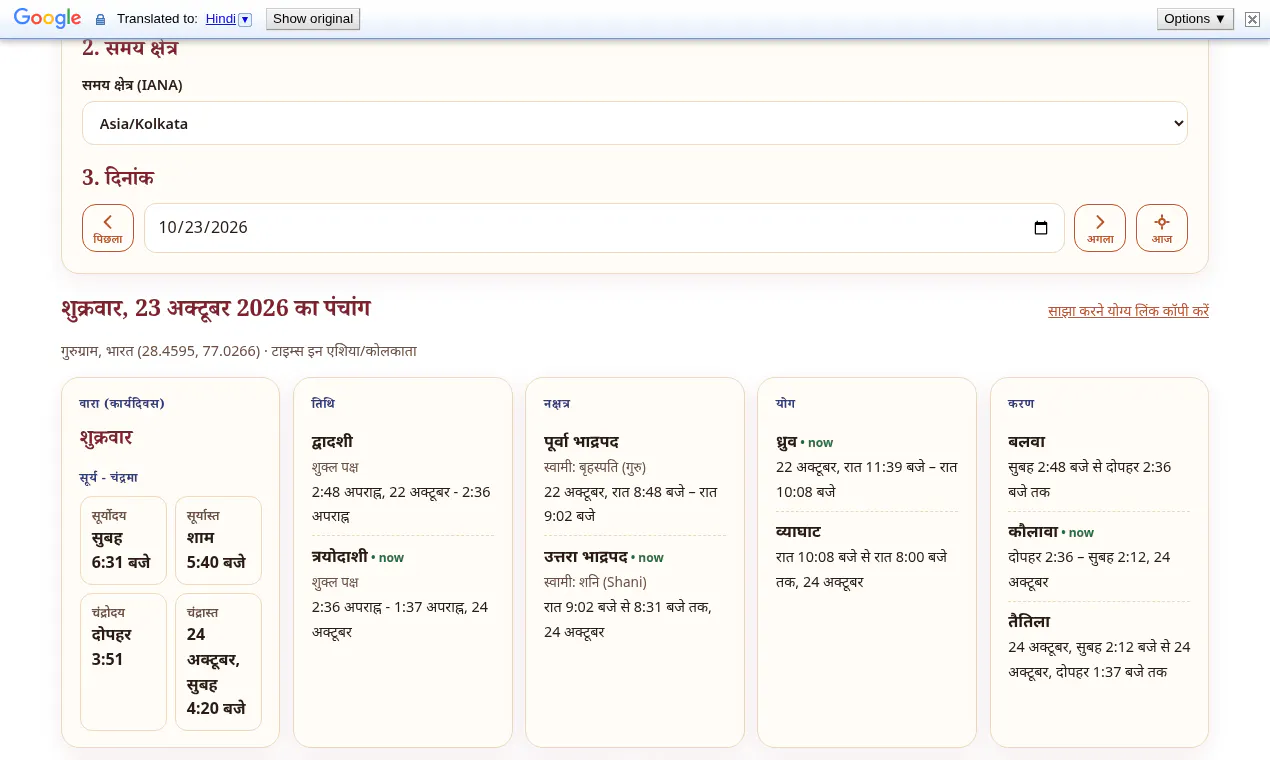Image resolution: width=1270 pixels, height=760 pixels.
Task: Click the वारा (कार्यदिवस) card label
Action: pos(122,403)
